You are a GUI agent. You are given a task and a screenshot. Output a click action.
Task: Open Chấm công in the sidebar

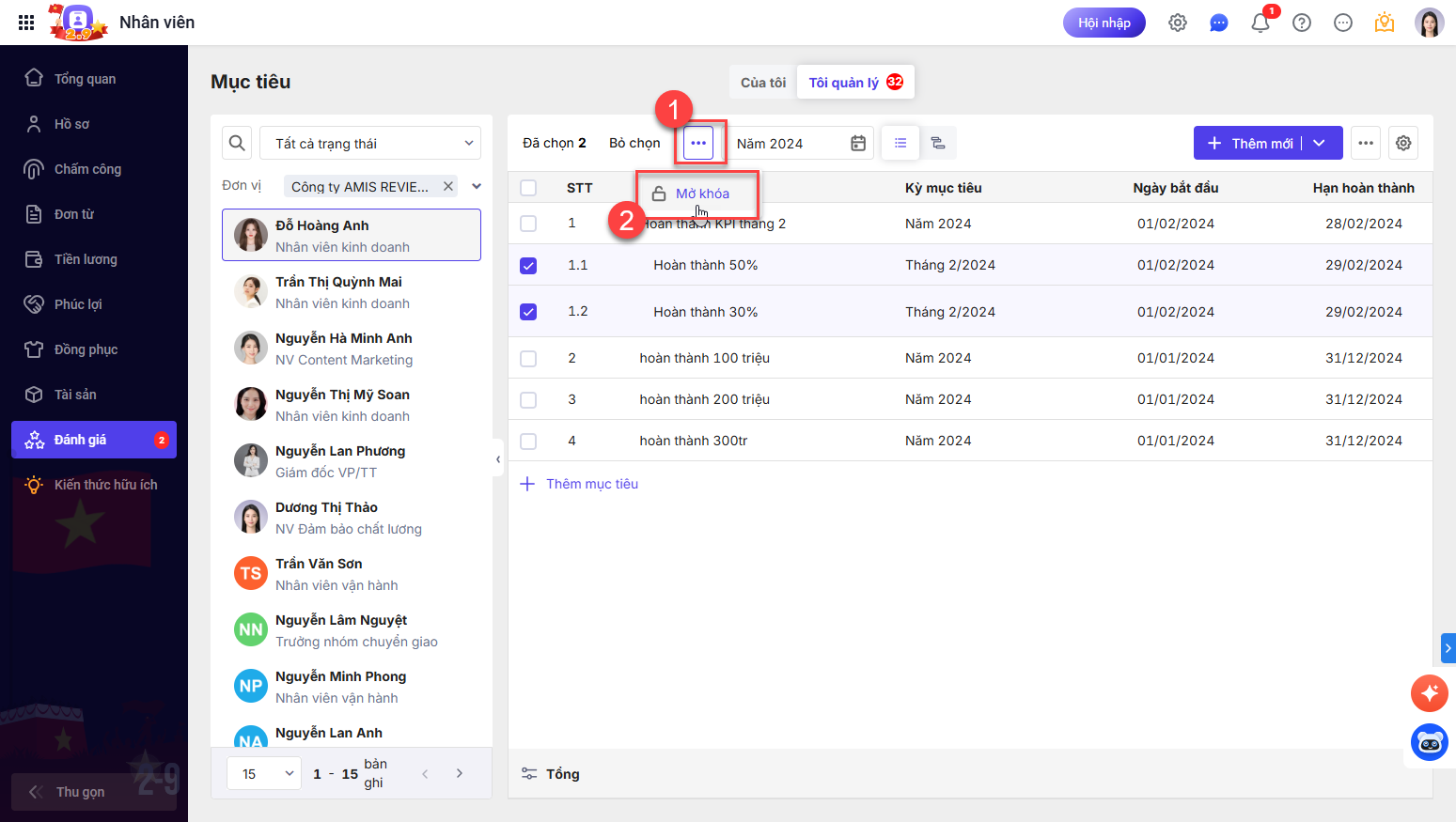(x=87, y=169)
